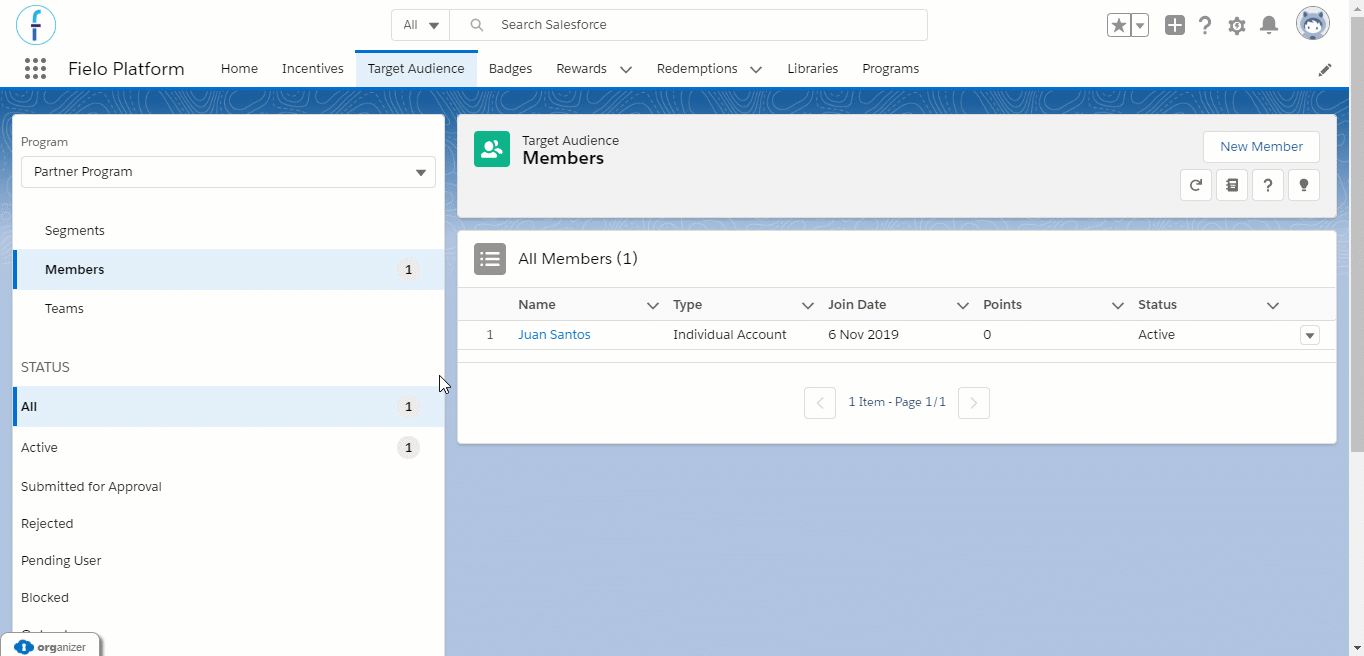Go to next page arrow
This screenshot has width=1364, height=656.
tap(974, 403)
